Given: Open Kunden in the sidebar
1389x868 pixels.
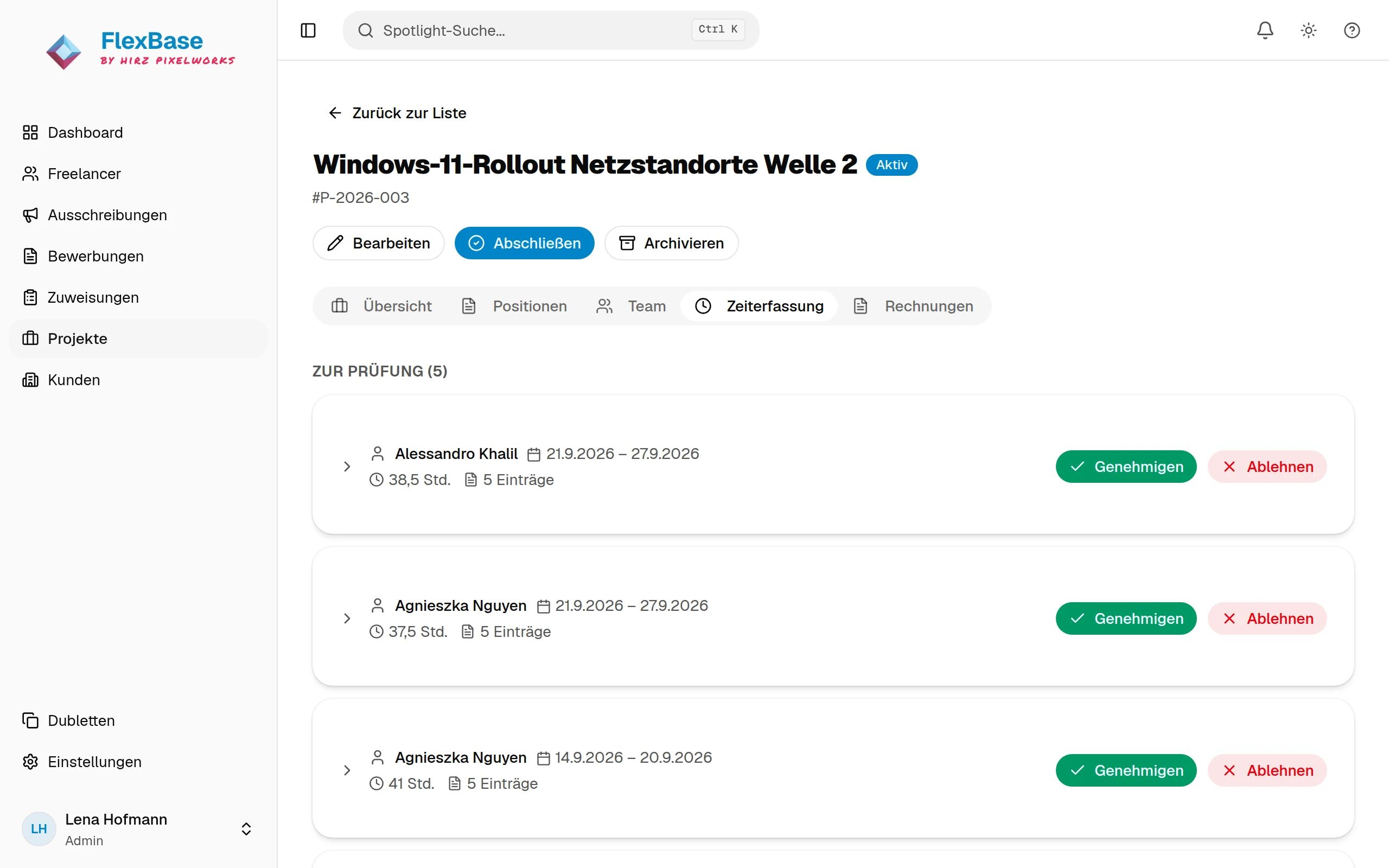Looking at the screenshot, I should [138, 380].
